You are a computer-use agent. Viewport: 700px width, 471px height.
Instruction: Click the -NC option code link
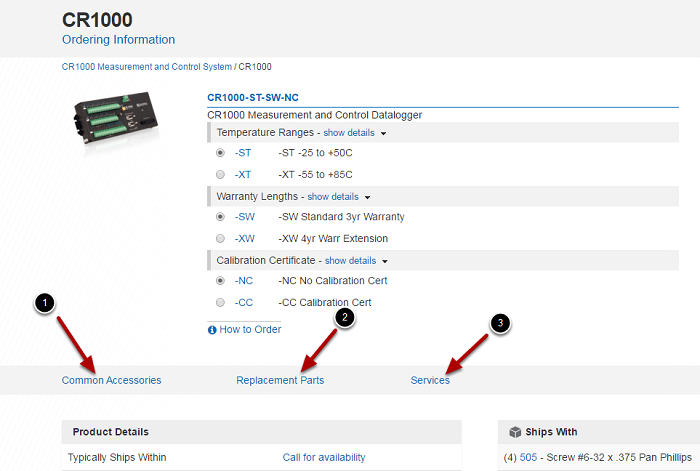[244, 280]
